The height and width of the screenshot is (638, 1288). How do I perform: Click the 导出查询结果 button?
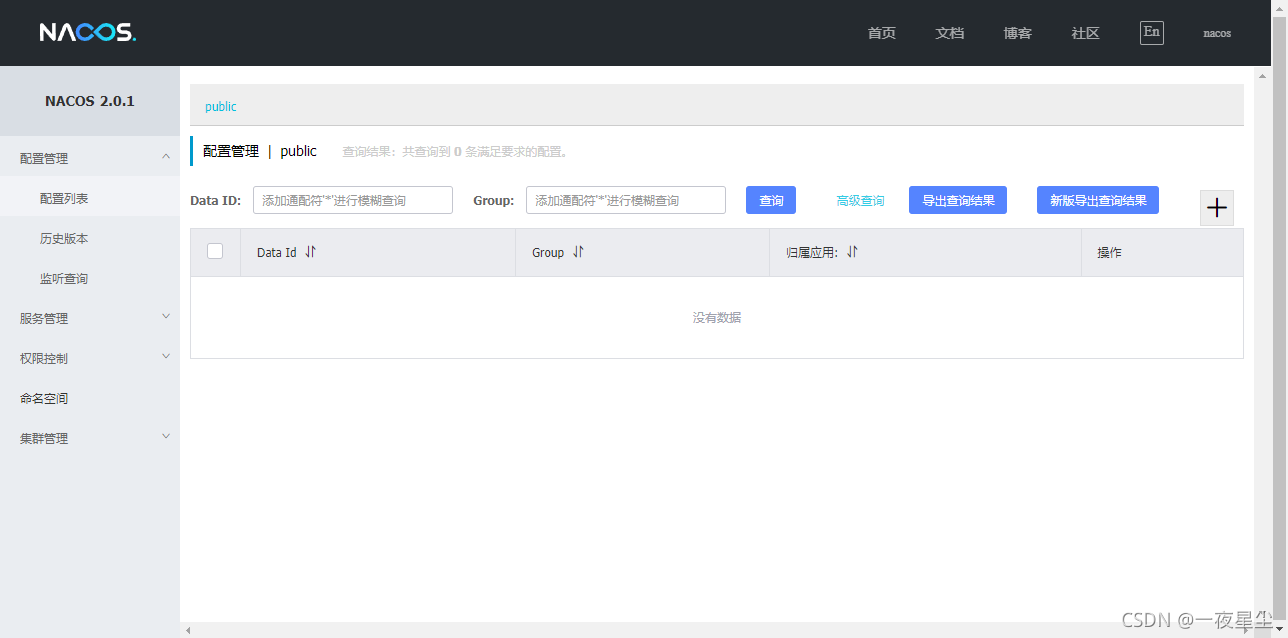[958, 200]
